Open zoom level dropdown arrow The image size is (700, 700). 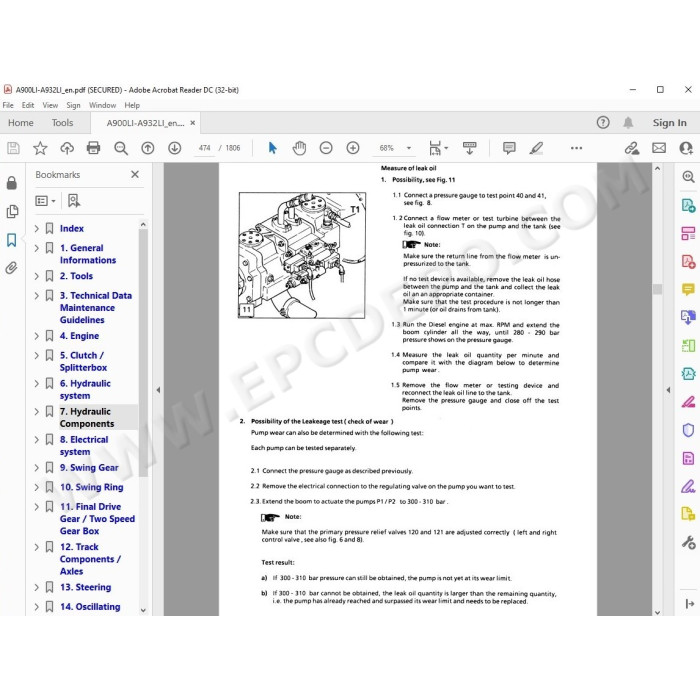coord(408,148)
